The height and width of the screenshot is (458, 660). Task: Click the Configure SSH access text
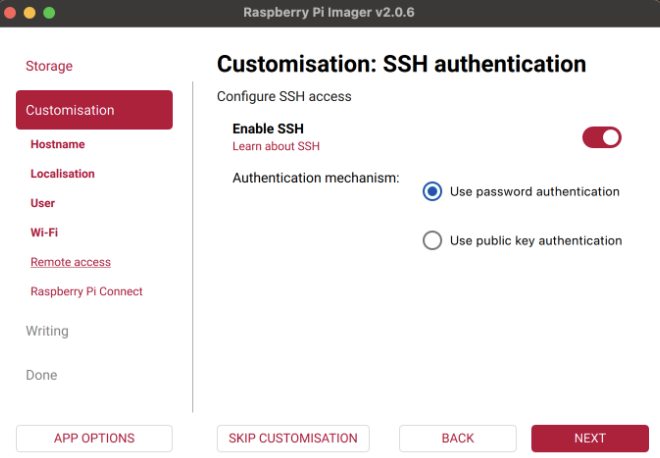(284, 96)
